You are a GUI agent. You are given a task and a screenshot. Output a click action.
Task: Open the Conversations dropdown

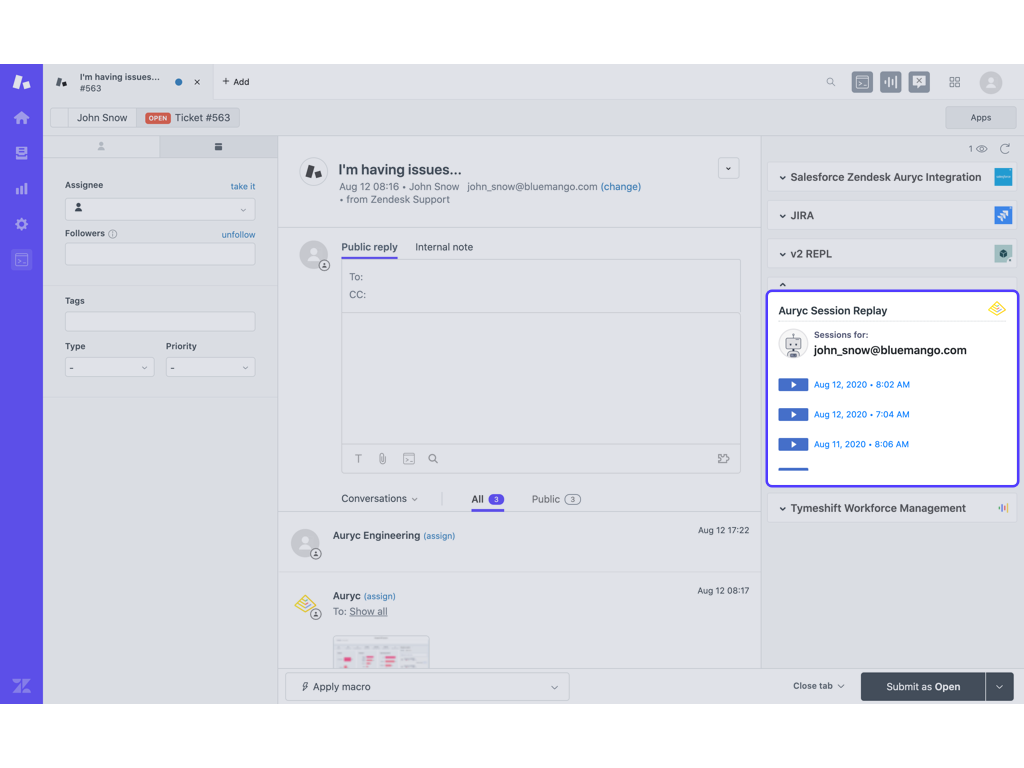pyautogui.click(x=379, y=499)
